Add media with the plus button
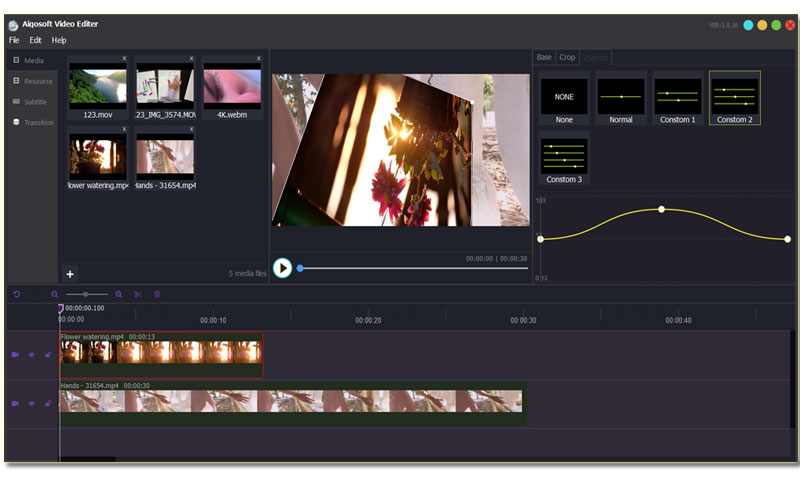This screenshot has width=800, height=480. [70, 273]
